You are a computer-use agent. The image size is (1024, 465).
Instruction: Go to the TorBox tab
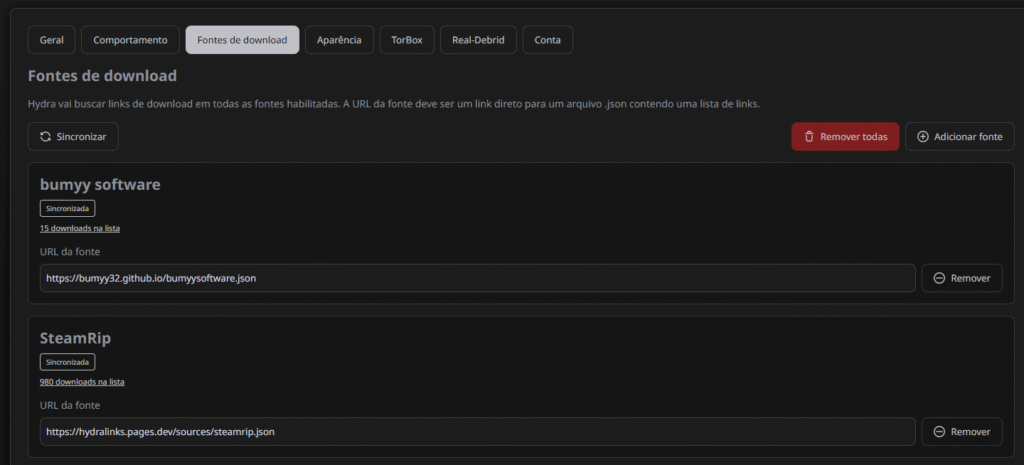(407, 40)
